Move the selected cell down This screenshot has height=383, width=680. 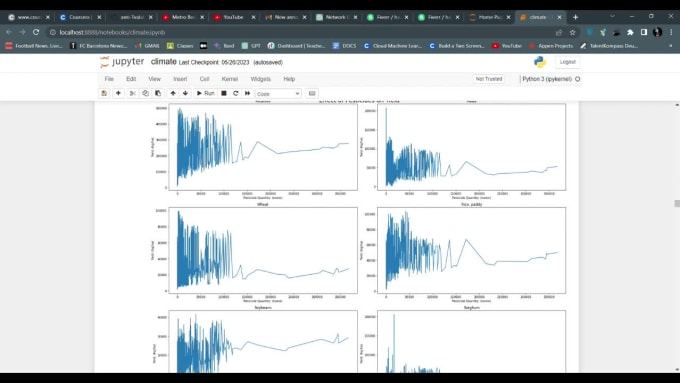(185, 93)
